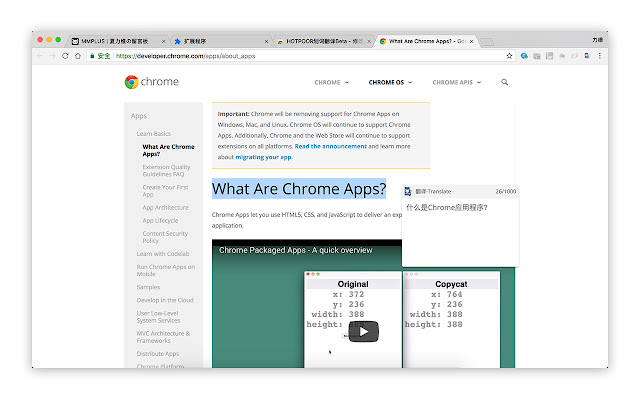The height and width of the screenshot is (400, 640).
Task: Expand the CHROME dropdown menu
Action: 331,82
